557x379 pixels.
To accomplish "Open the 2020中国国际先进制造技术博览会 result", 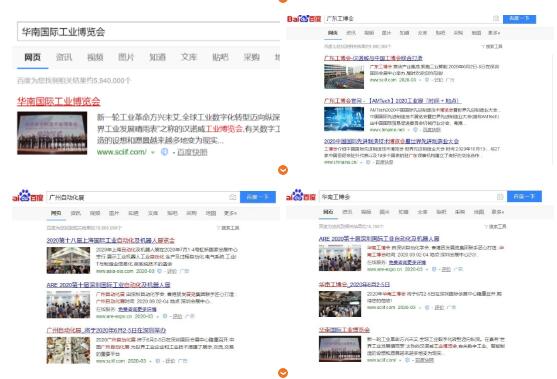I will tap(391, 141).
